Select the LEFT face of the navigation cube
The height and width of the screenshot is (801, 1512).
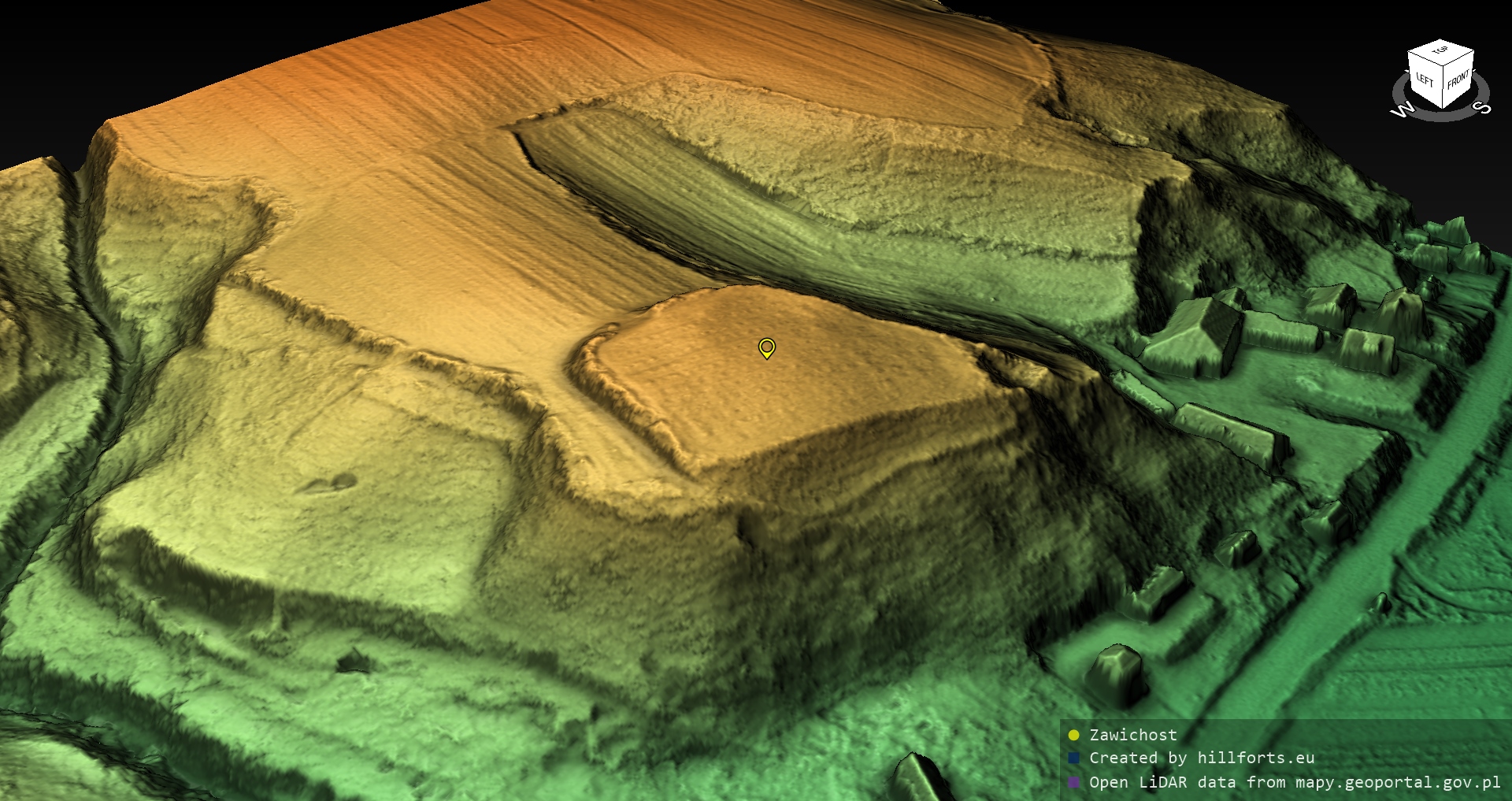tap(1425, 80)
